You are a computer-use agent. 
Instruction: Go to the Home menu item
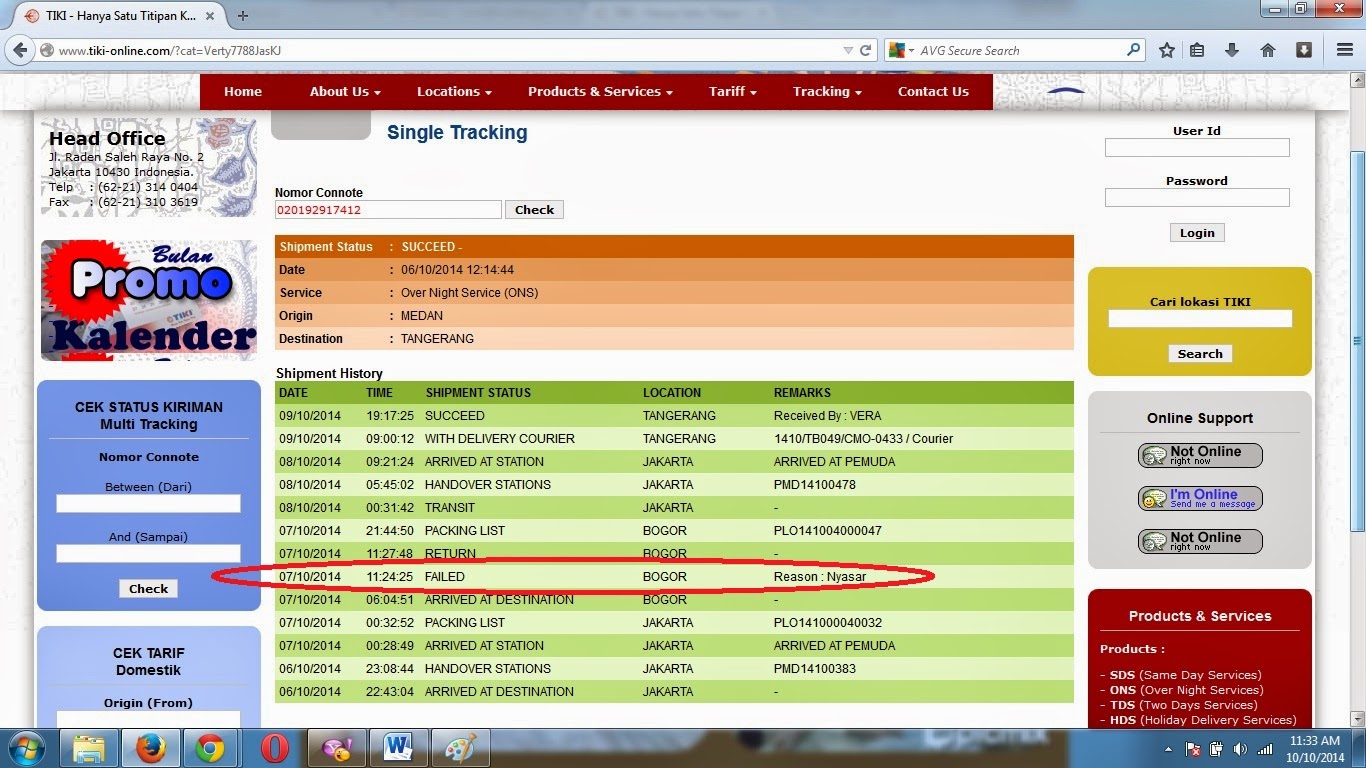(243, 91)
